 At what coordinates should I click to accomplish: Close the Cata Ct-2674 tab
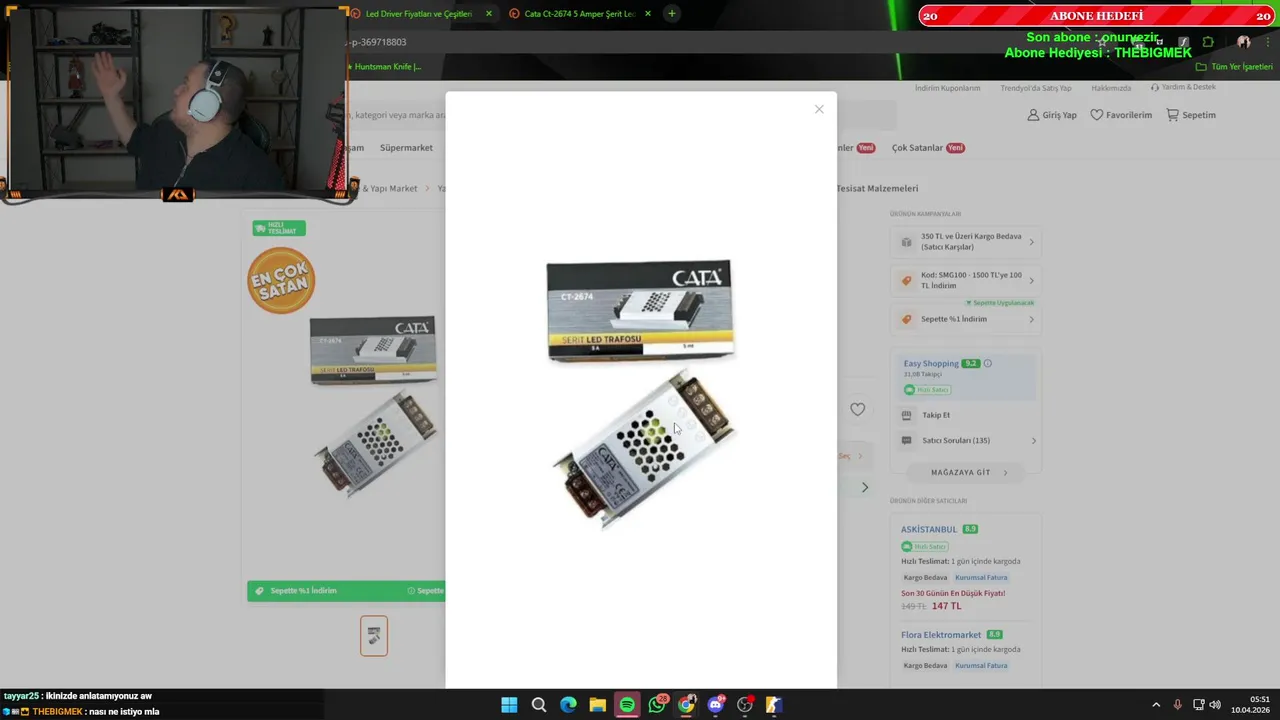click(648, 14)
